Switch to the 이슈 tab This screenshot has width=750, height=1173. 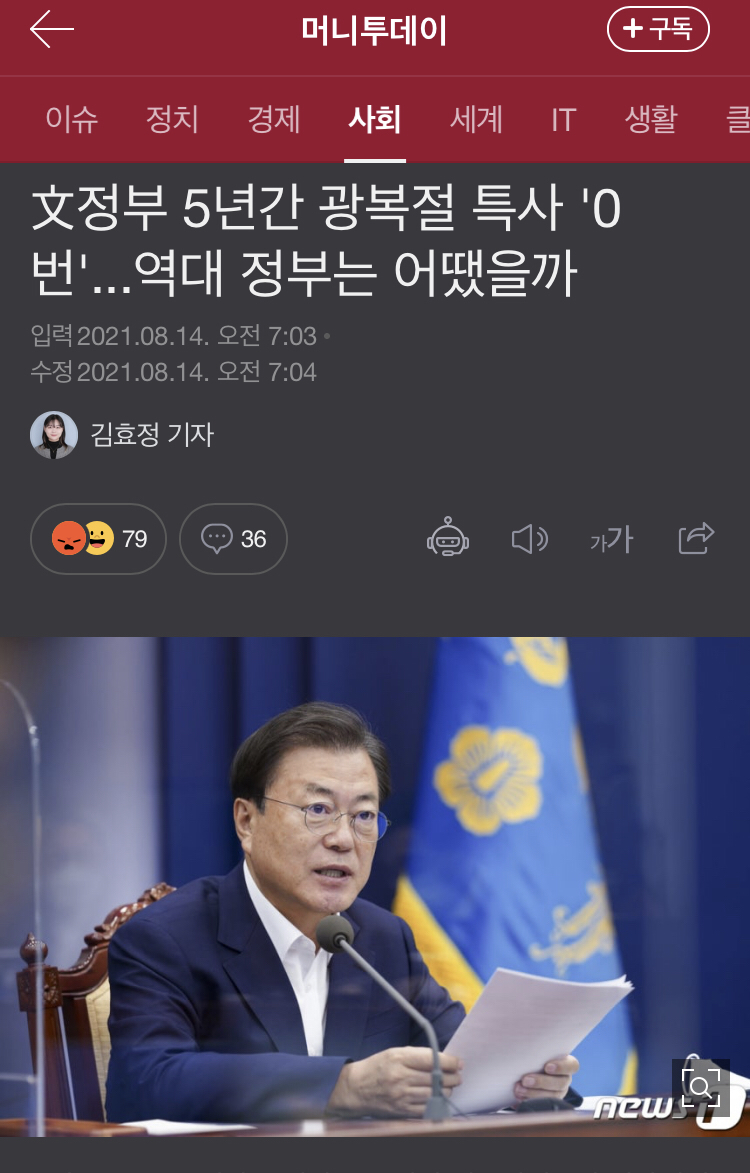click(71, 120)
